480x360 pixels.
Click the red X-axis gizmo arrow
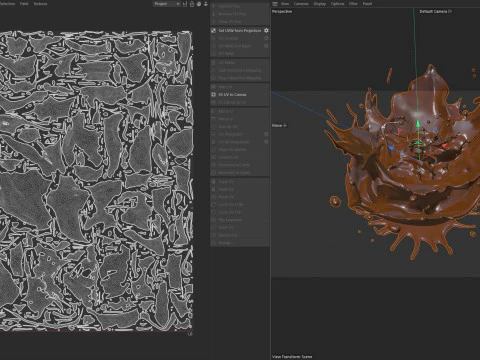[444, 146]
